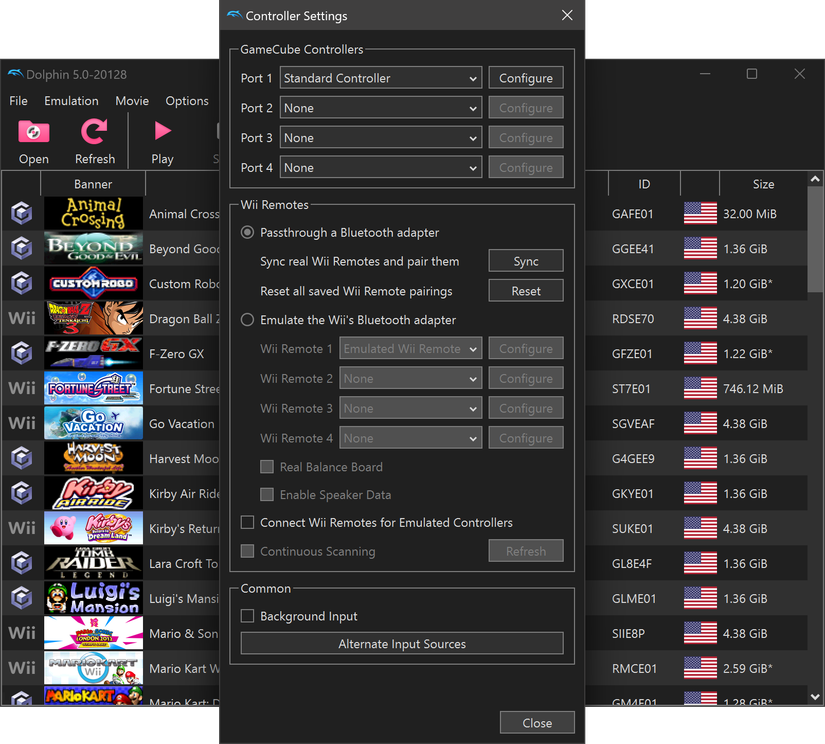Click game list scrollbar up arrow
This screenshot has height=744, width=825.
click(816, 179)
